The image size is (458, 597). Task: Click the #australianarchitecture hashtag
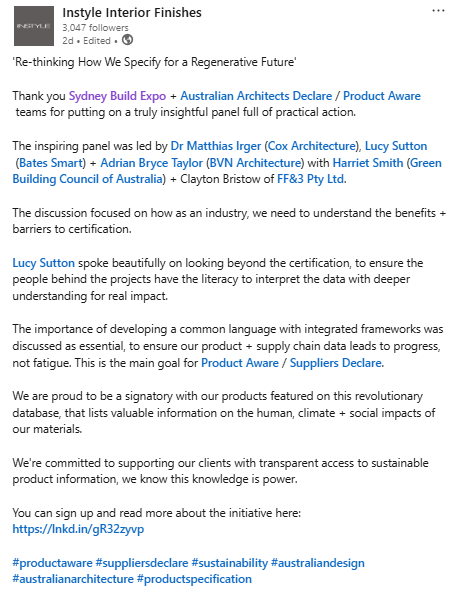[x=73, y=579]
